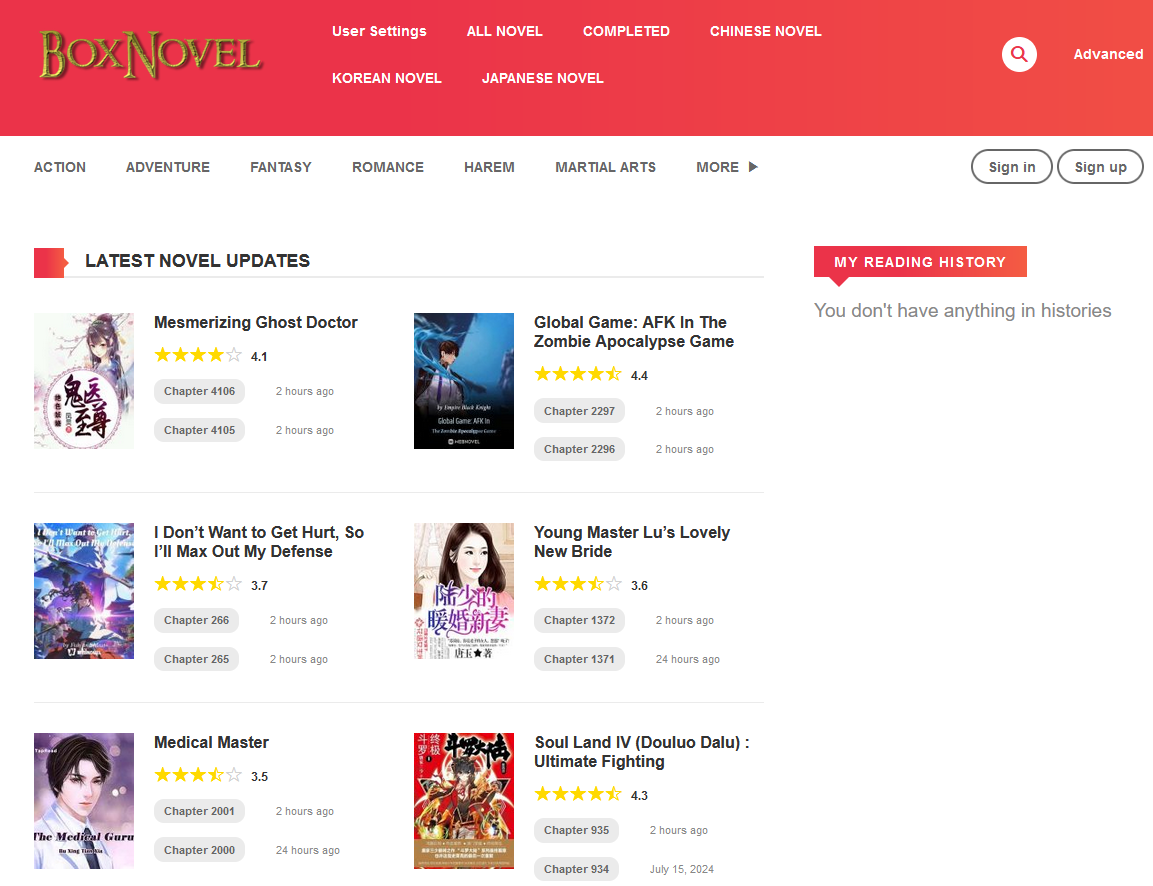Open Chapter 4106 of Mesmerizing Ghost Doctor
1153x886 pixels.
coord(199,391)
